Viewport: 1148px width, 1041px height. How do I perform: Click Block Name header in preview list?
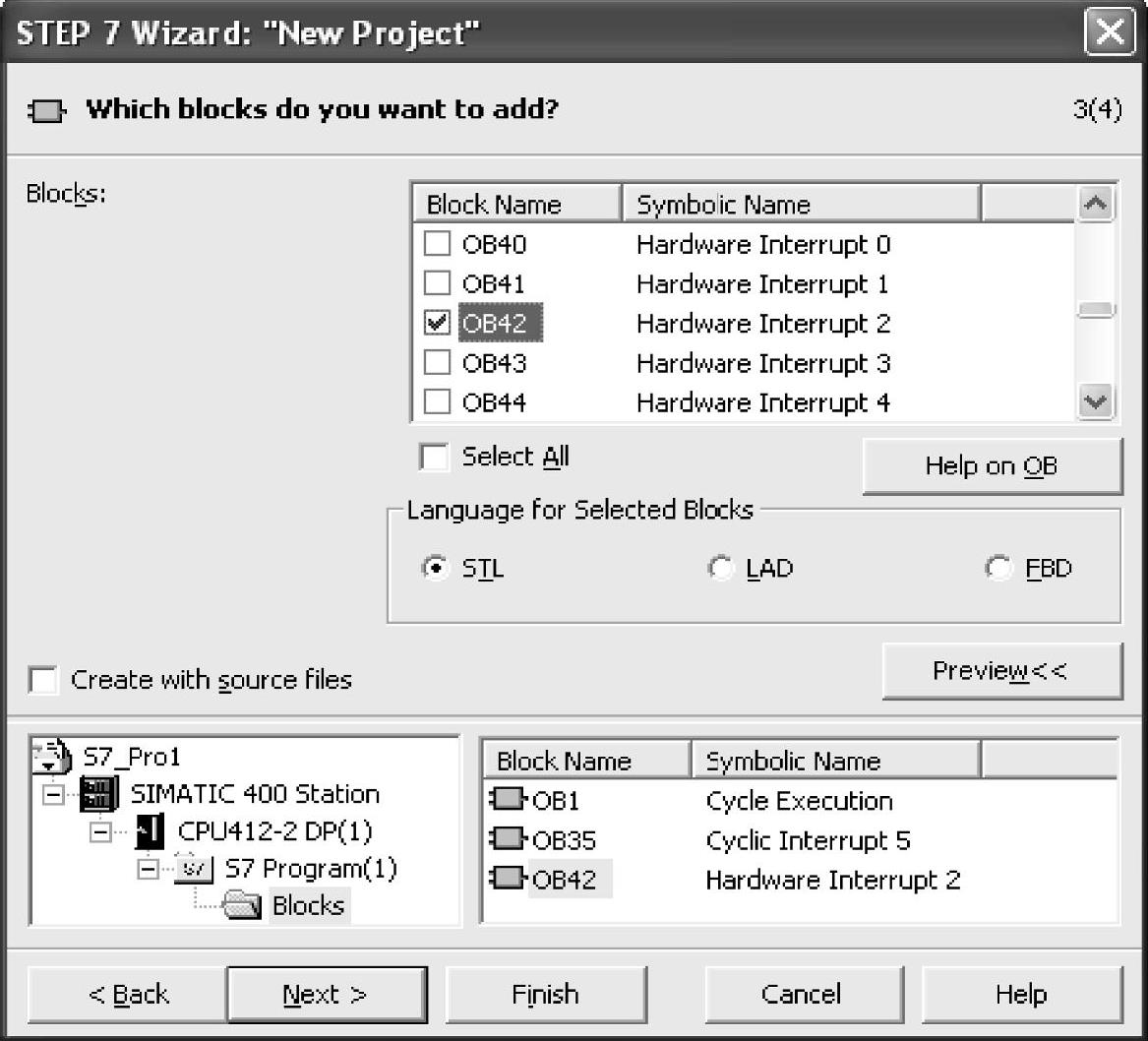[587, 761]
